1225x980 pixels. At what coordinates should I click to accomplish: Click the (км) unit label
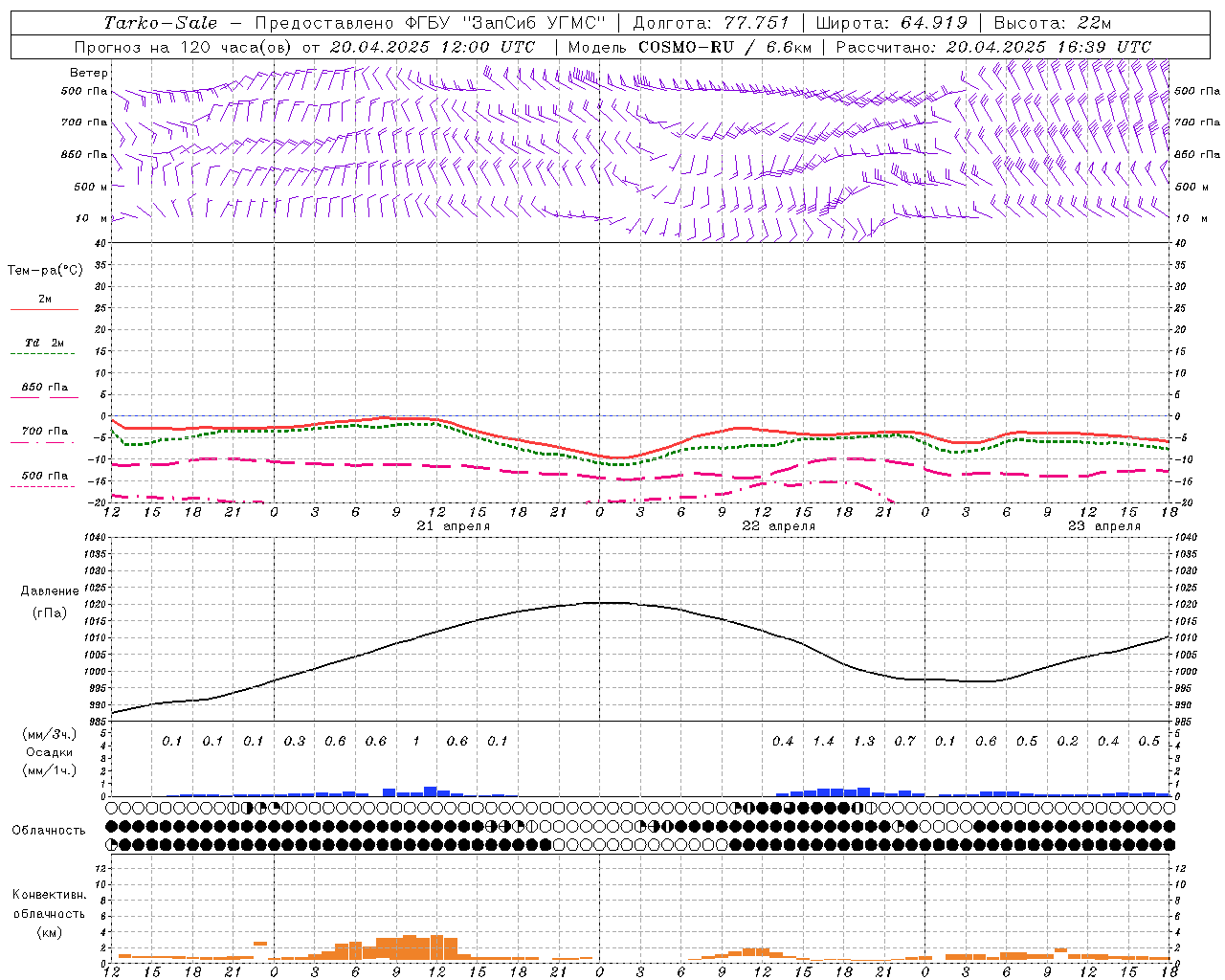(50, 932)
